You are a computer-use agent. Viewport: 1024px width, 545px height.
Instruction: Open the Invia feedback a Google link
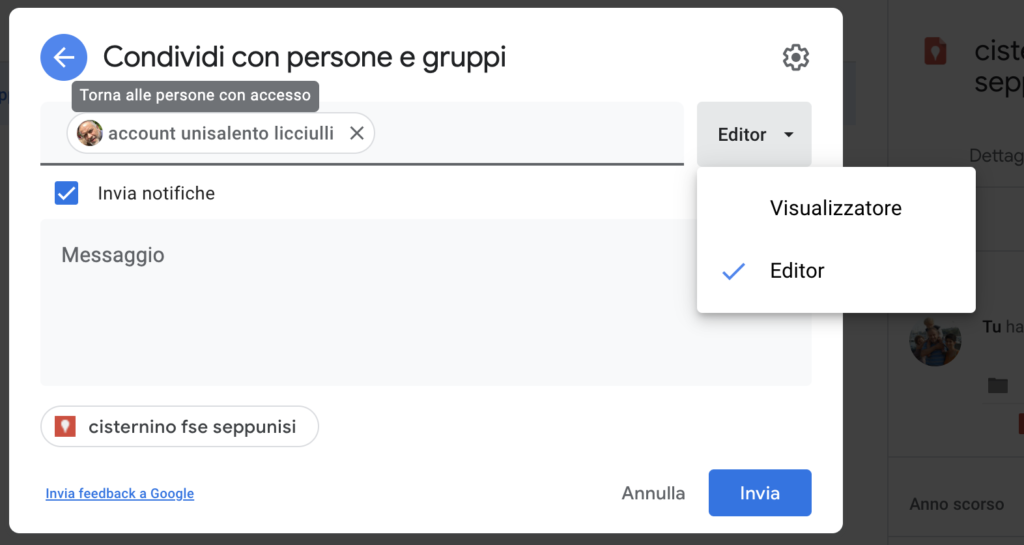120,493
